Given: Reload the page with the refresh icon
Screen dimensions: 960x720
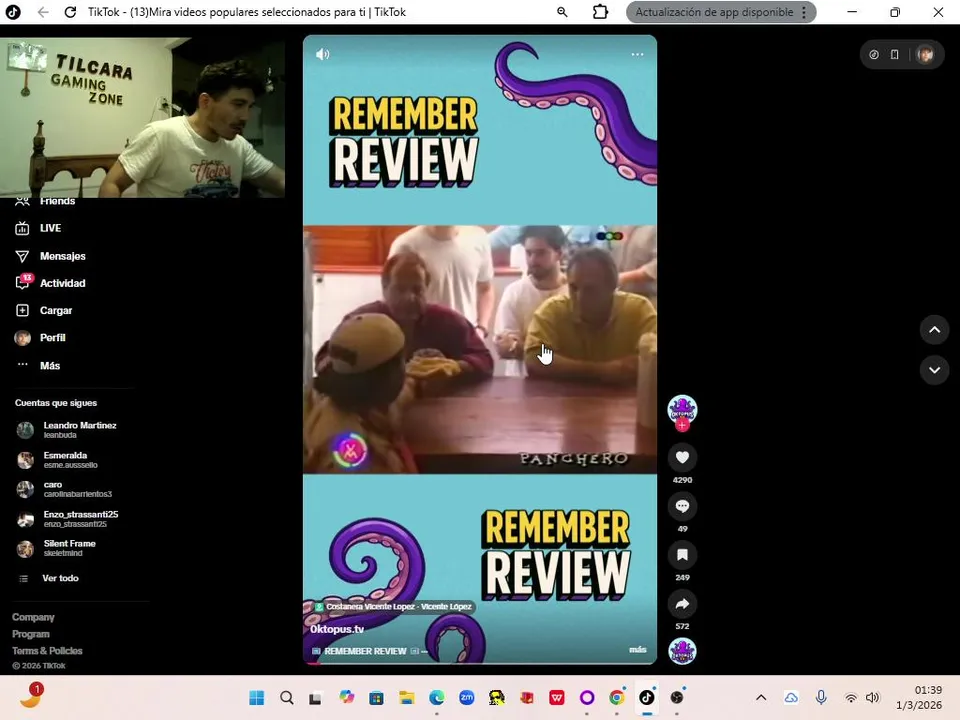Looking at the screenshot, I should click(70, 12).
